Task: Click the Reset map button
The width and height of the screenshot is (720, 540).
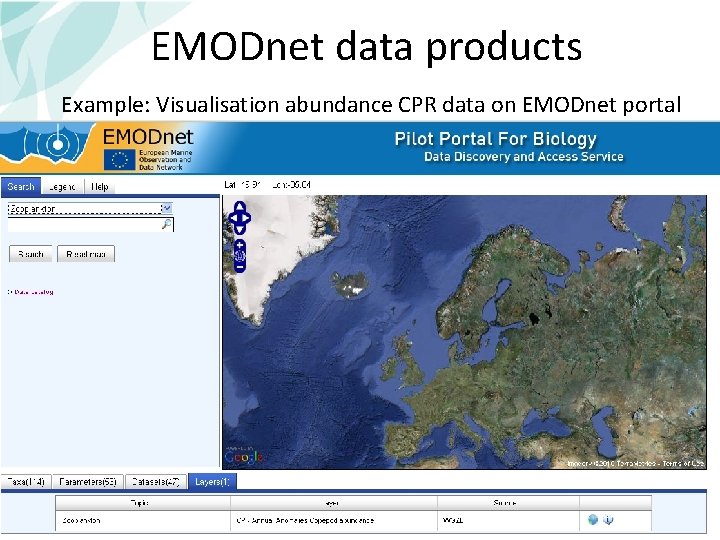Action: coord(86,254)
